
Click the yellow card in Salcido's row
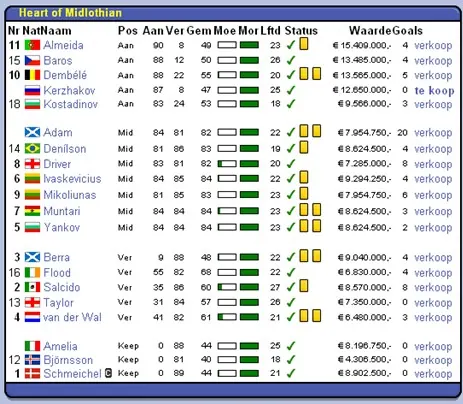point(304,286)
